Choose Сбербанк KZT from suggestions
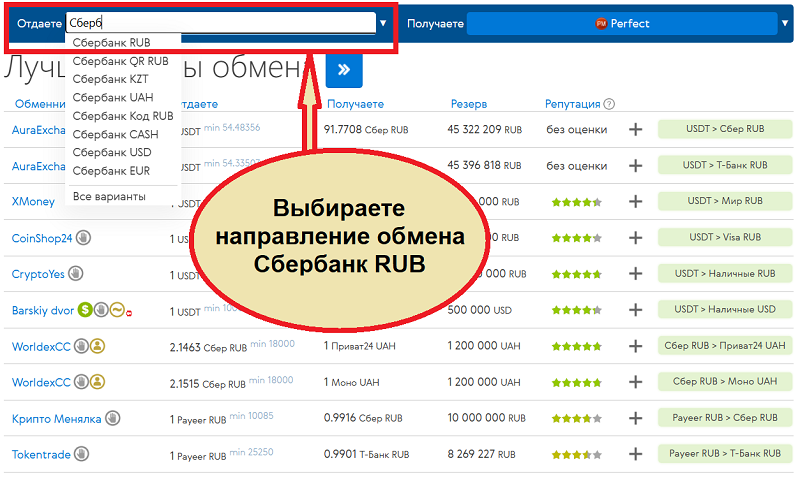 click(x=110, y=80)
